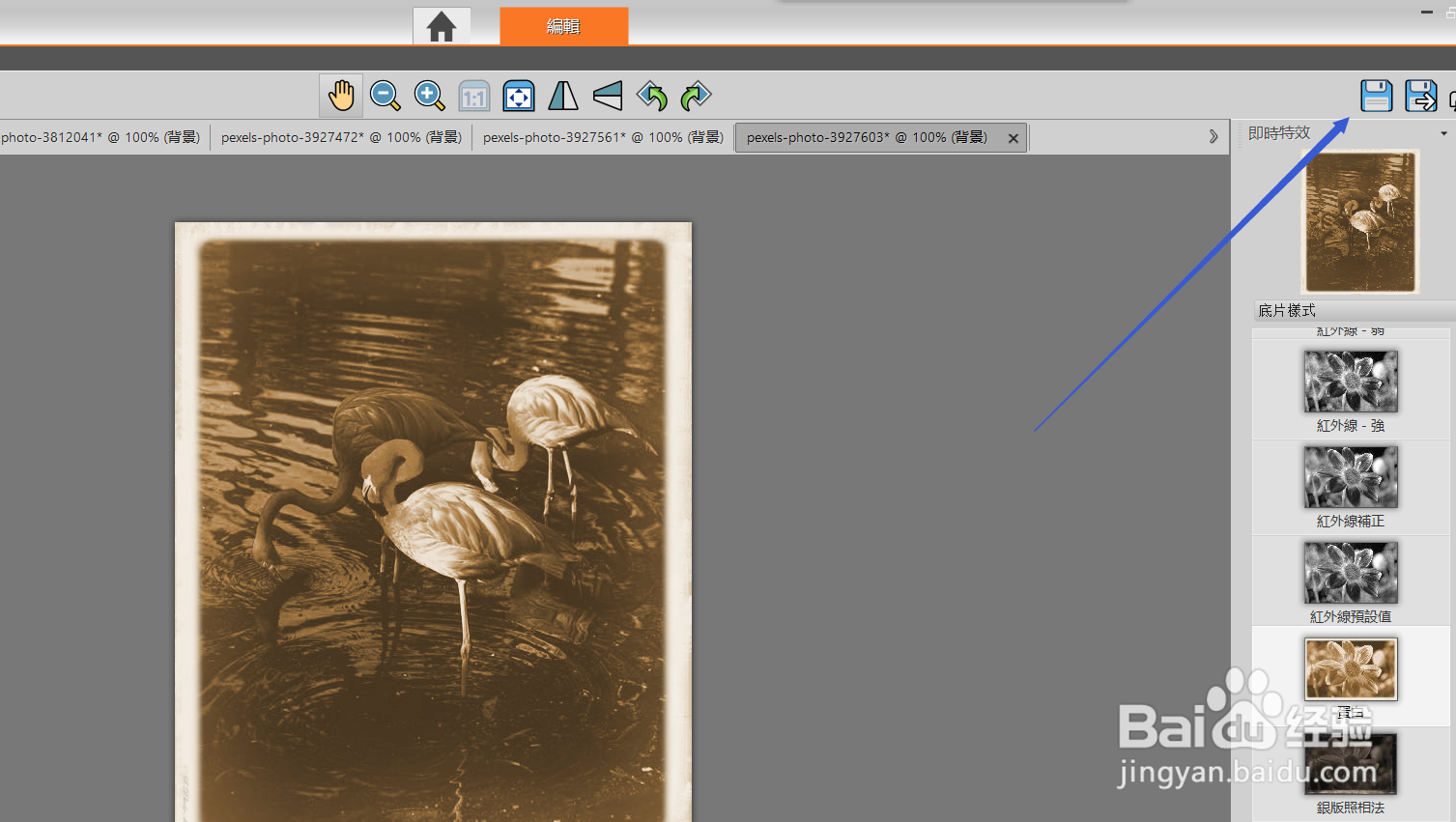
Task: Apply the 銀版照相法 effect
Action: [1351, 774]
